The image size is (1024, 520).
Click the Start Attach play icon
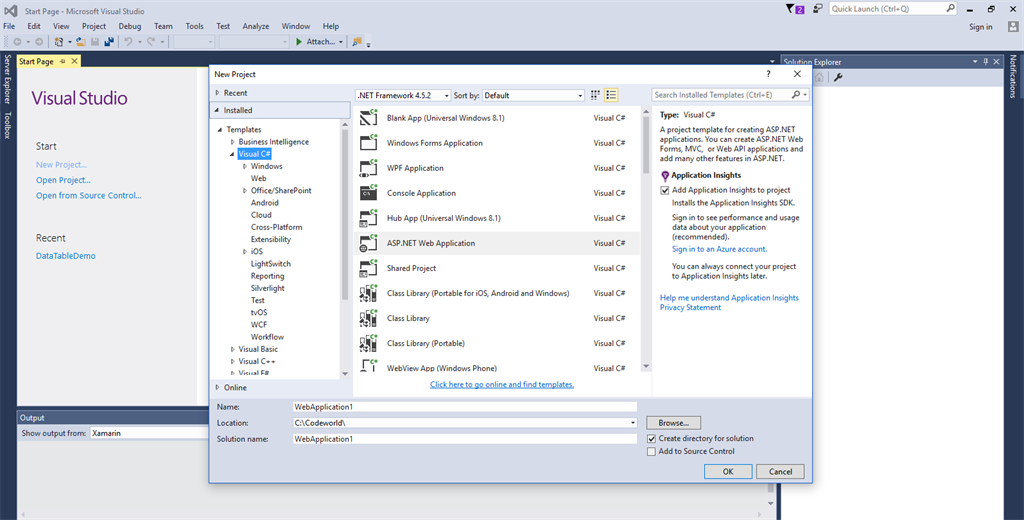tap(298, 42)
